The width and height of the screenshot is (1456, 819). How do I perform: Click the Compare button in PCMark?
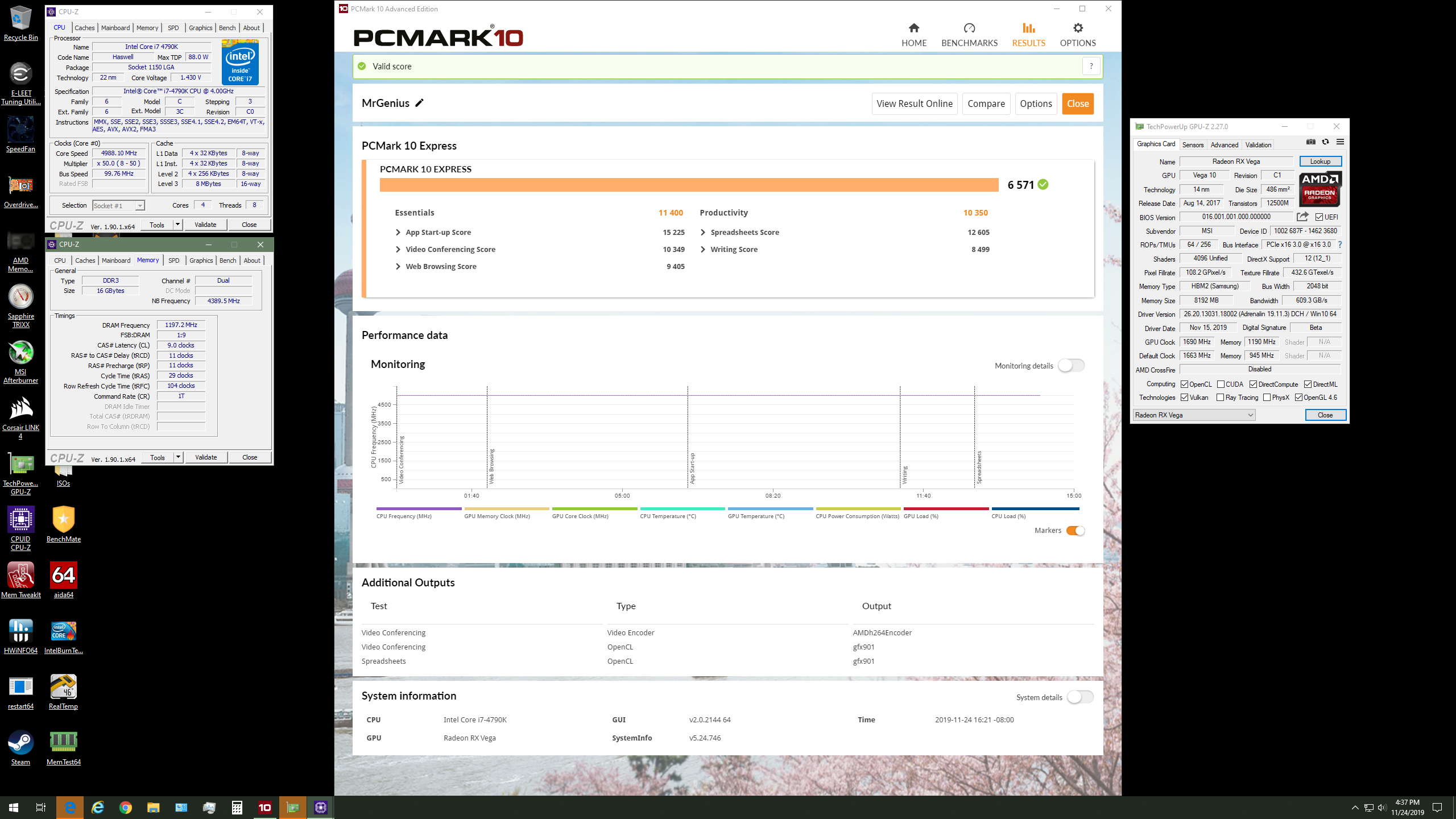986,104
